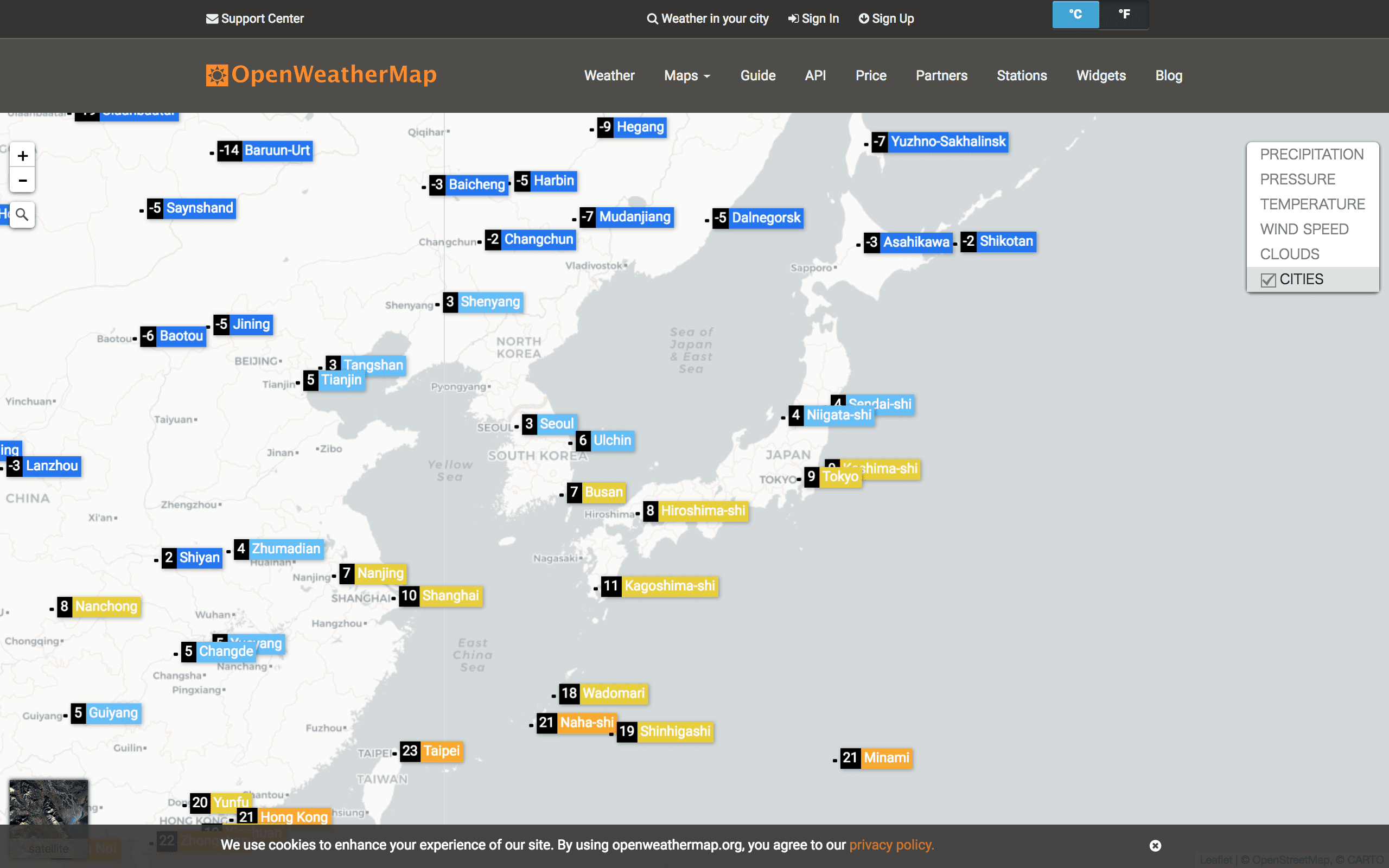Enable the PRECIPITATION layer
This screenshot has height=868, width=1389.
click(x=1311, y=155)
